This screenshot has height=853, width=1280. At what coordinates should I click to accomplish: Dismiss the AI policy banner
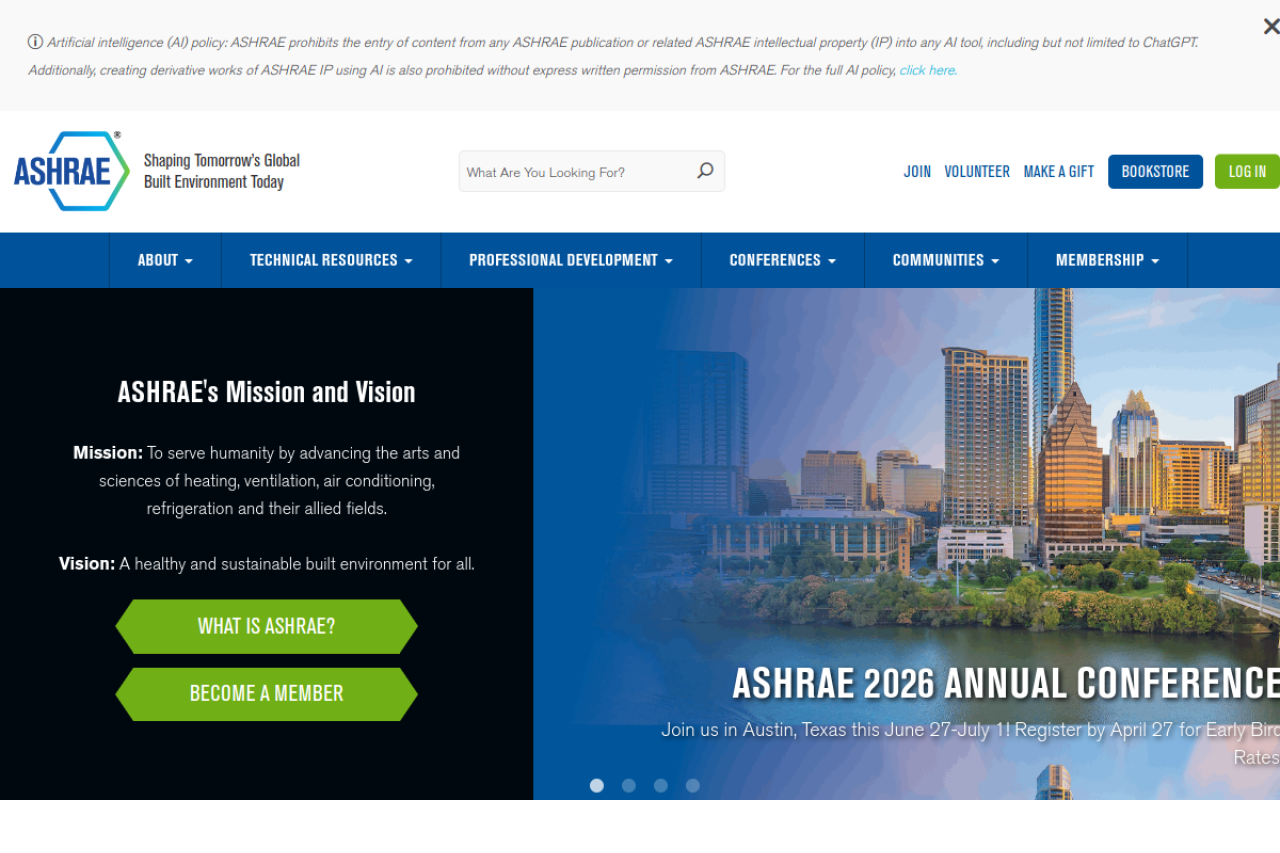pyautogui.click(x=1270, y=27)
